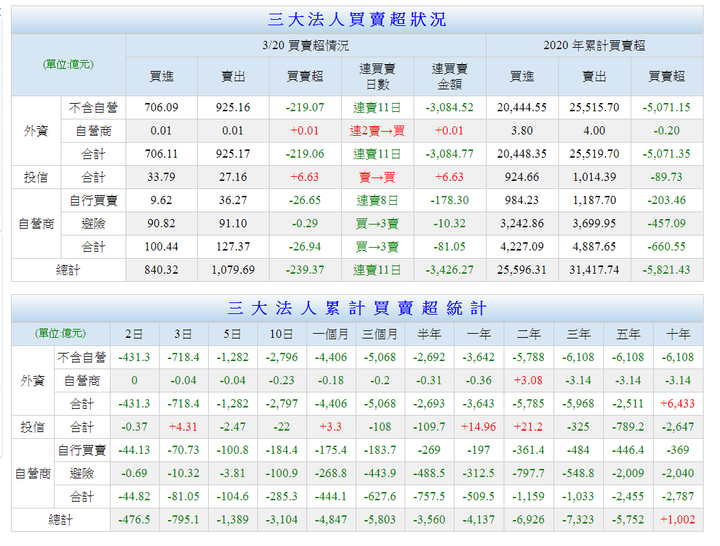Click the -476.5 two-day grand total

tap(134, 520)
